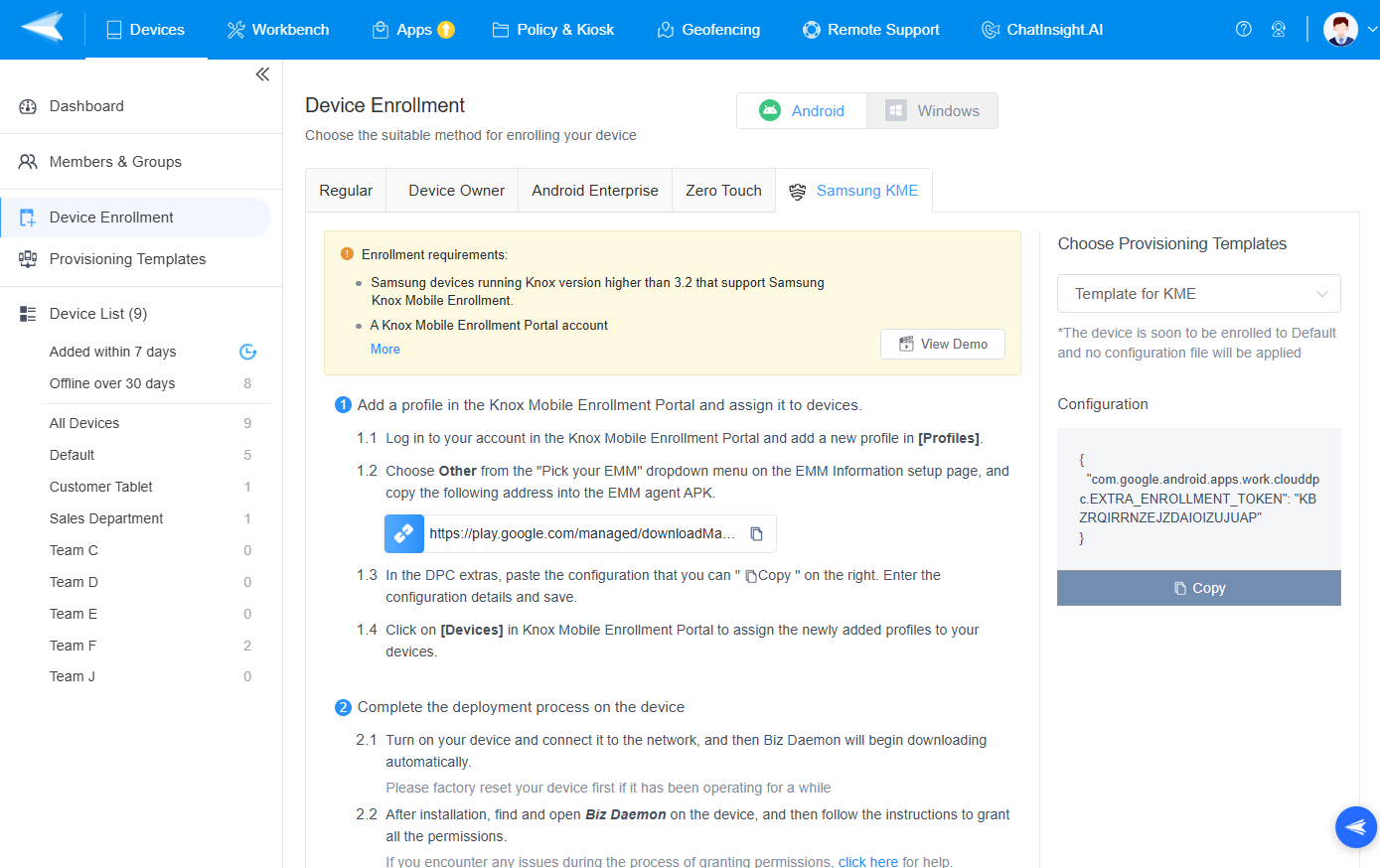
Task: Select the Android platform toggle
Action: click(801, 110)
